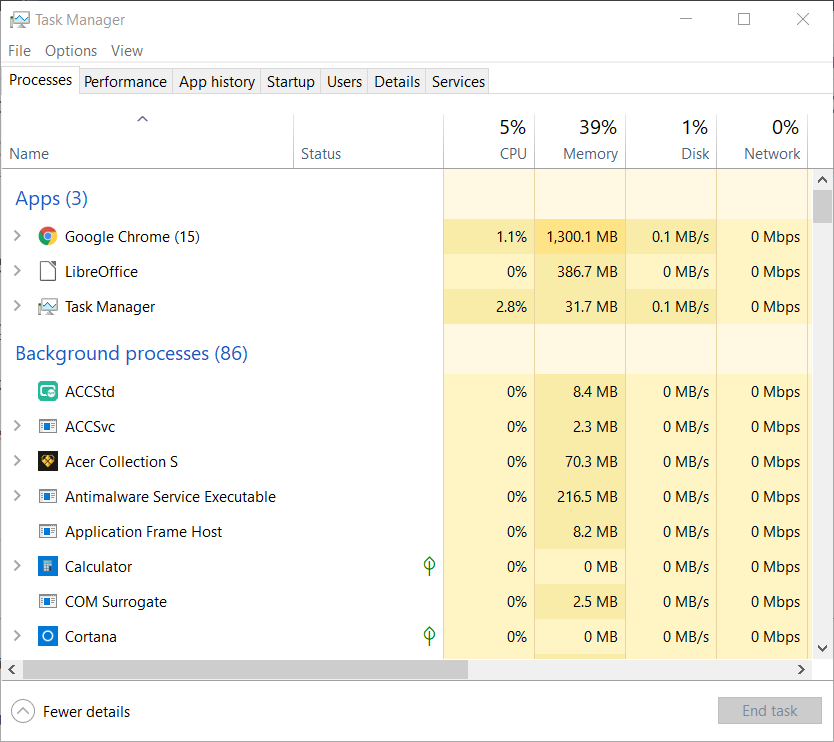
Task: Select the Google Chrome (15) row name
Action: click(132, 237)
